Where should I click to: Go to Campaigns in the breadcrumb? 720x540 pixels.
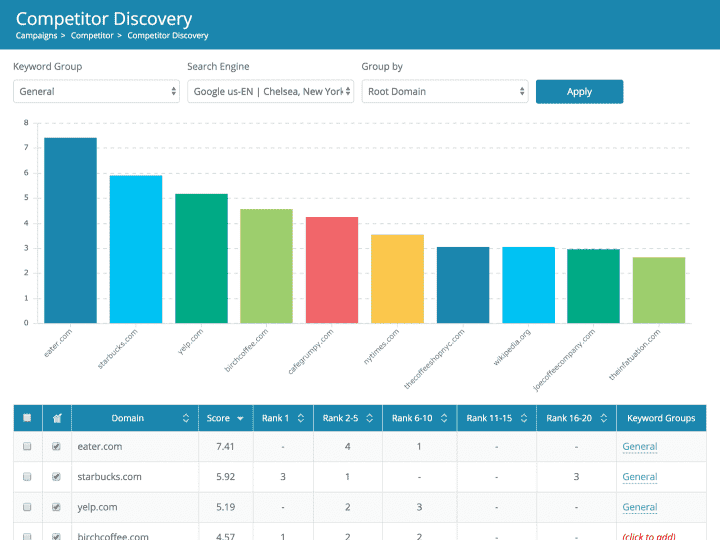click(x=36, y=36)
